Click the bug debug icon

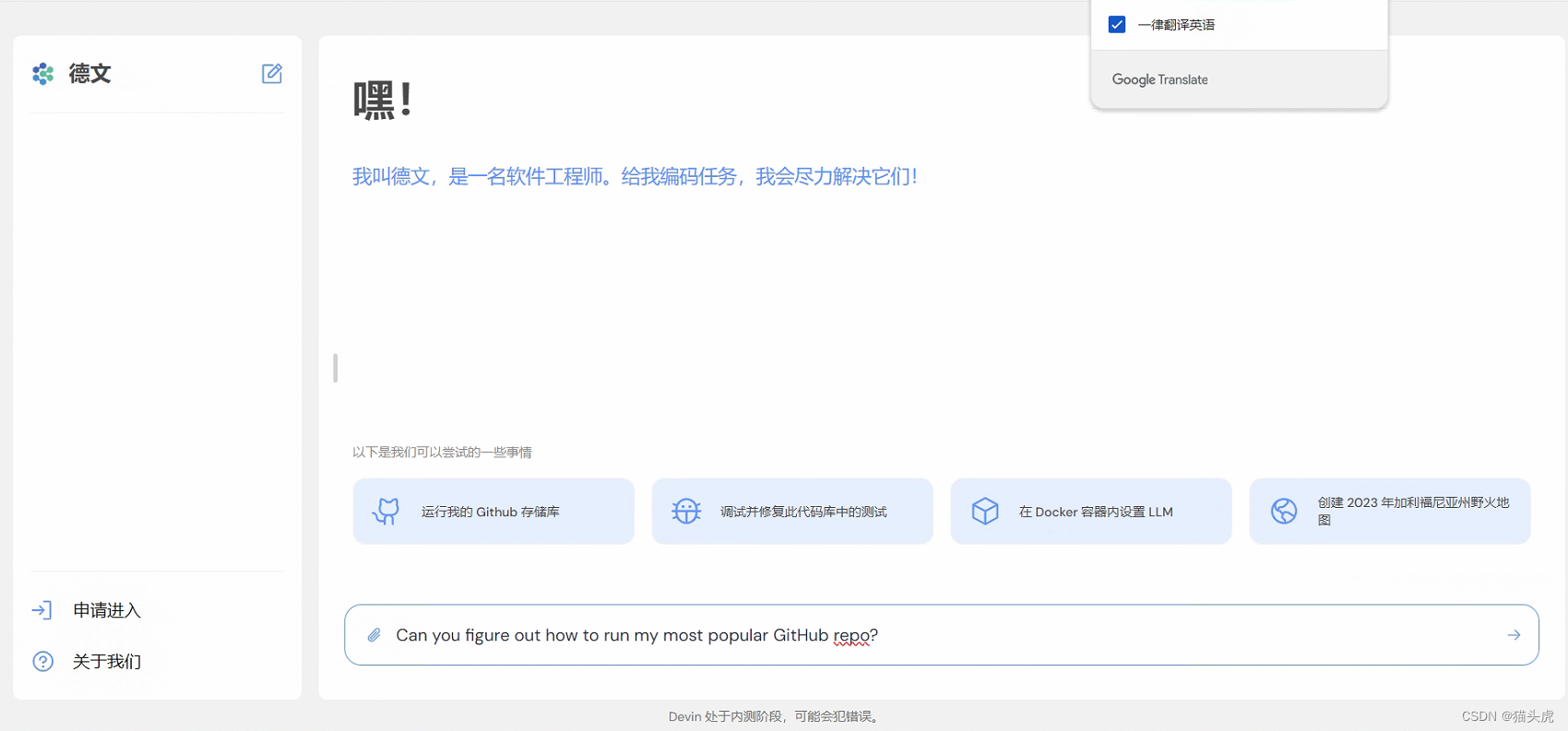click(x=686, y=512)
